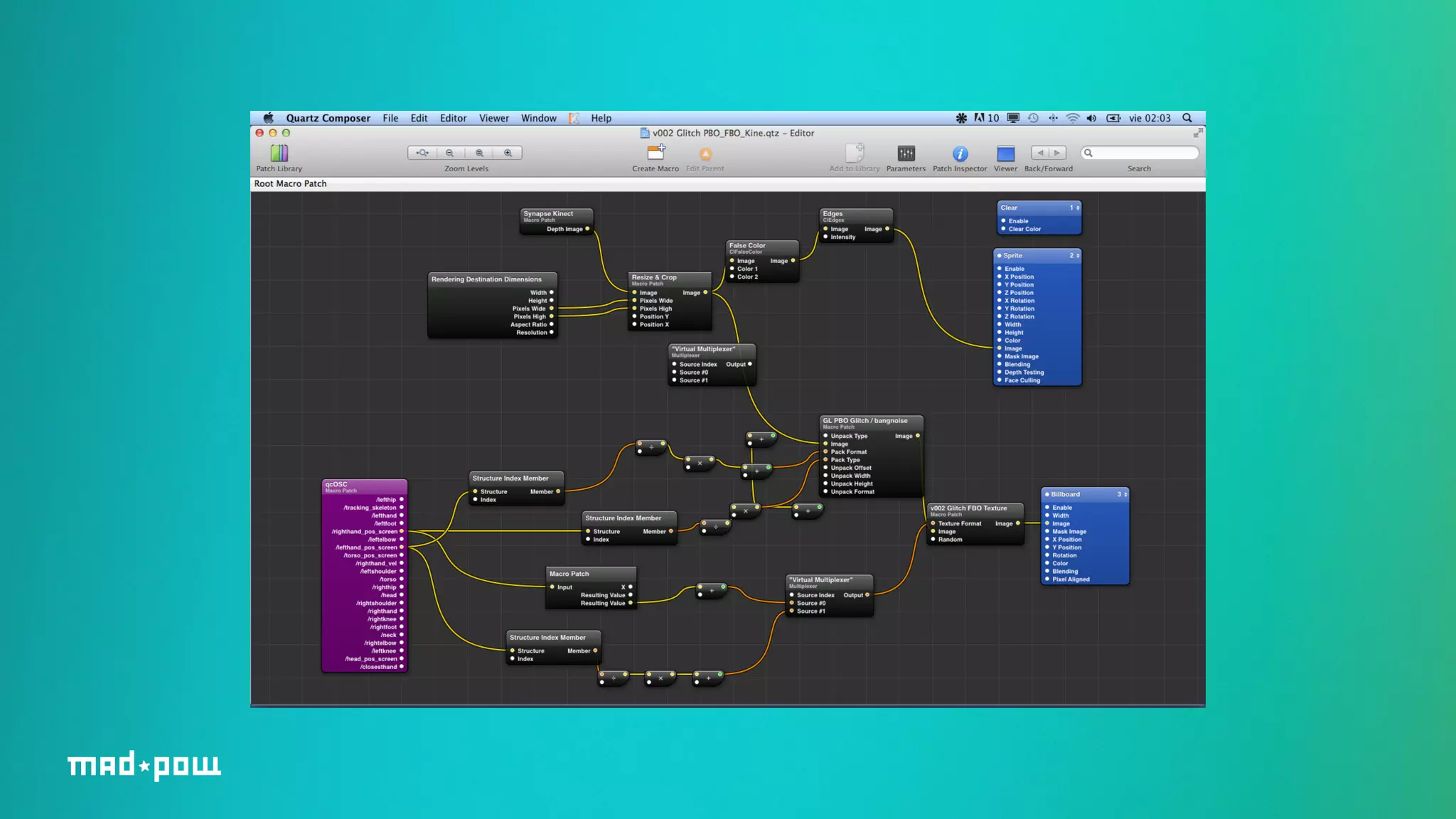Go back with the Back arrow button
Image resolution: width=1456 pixels, height=819 pixels.
coord(1040,153)
